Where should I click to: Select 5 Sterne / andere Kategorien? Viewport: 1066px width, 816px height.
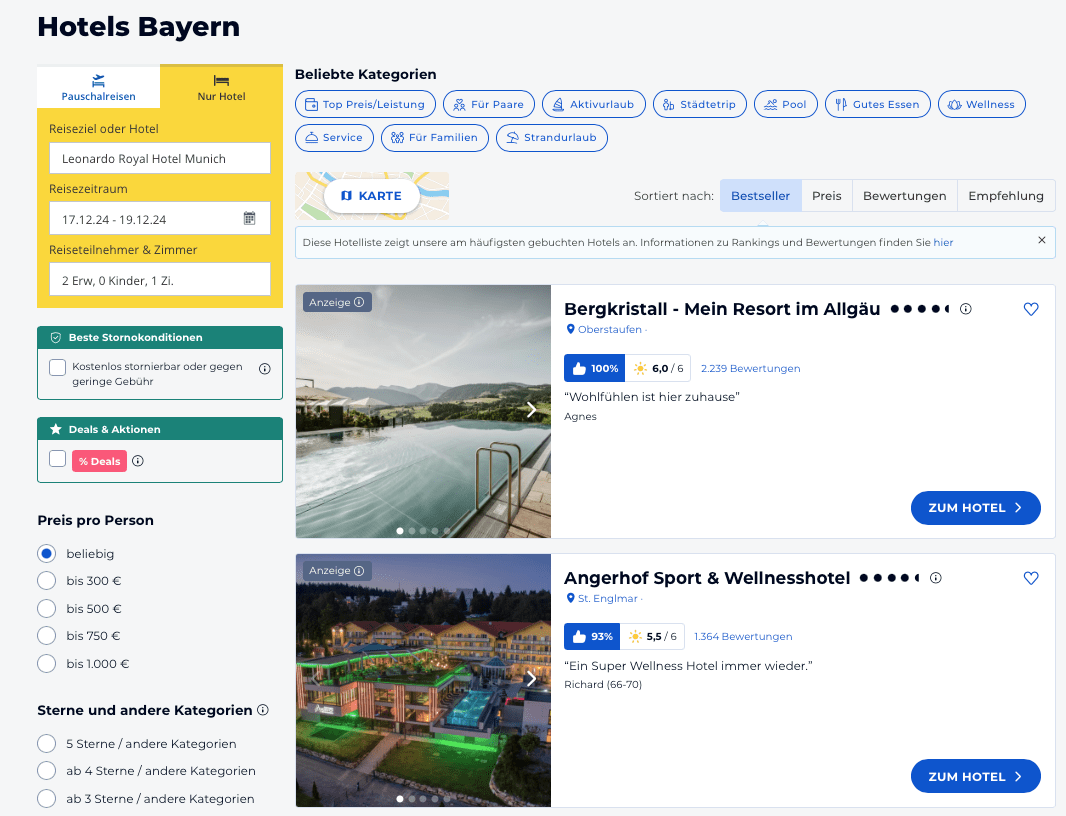pos(46,744)
